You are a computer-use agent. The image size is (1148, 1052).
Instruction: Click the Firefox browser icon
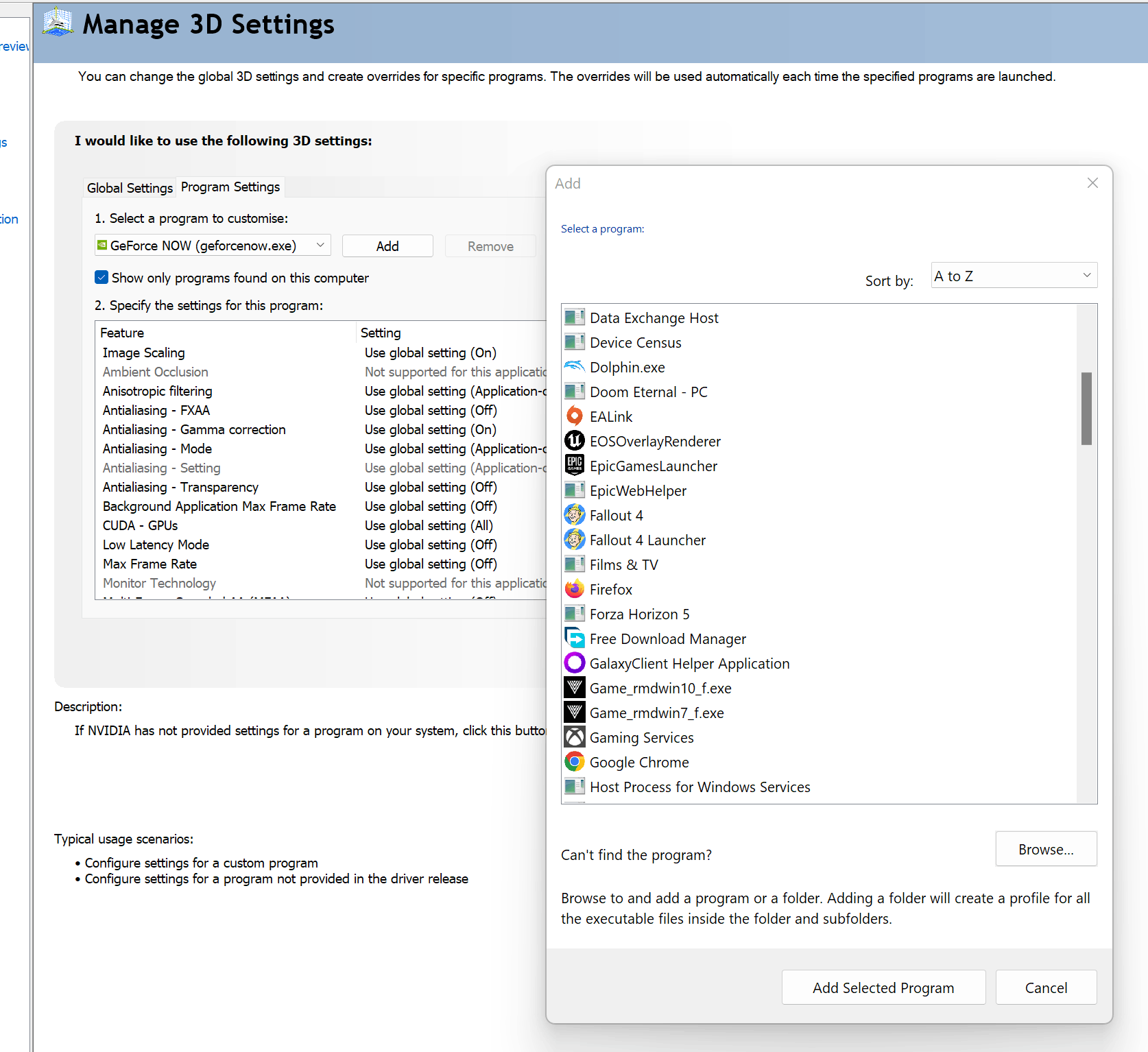pyautogui.click(x=575, y=589)
